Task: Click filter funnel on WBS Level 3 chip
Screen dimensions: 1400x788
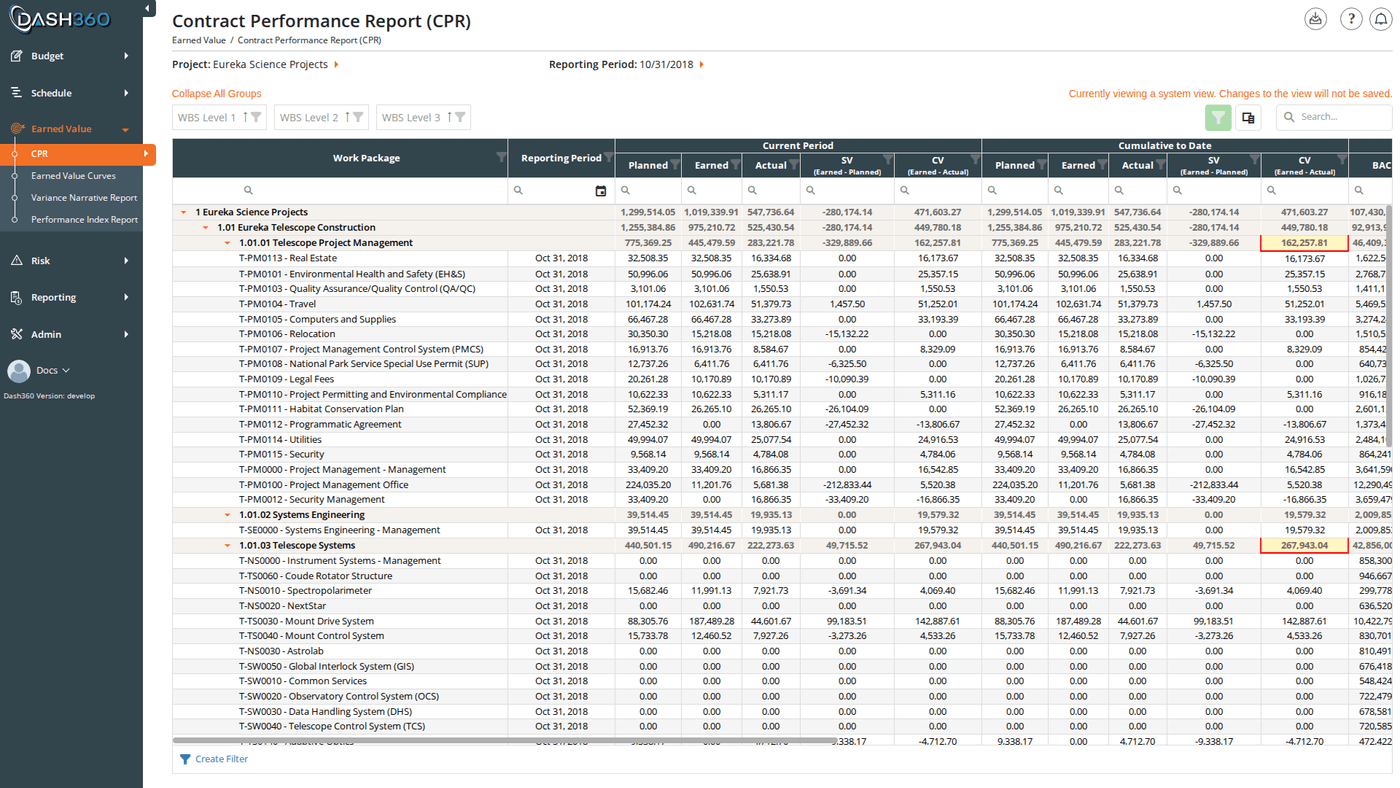Action: click(x=460, y=117)
